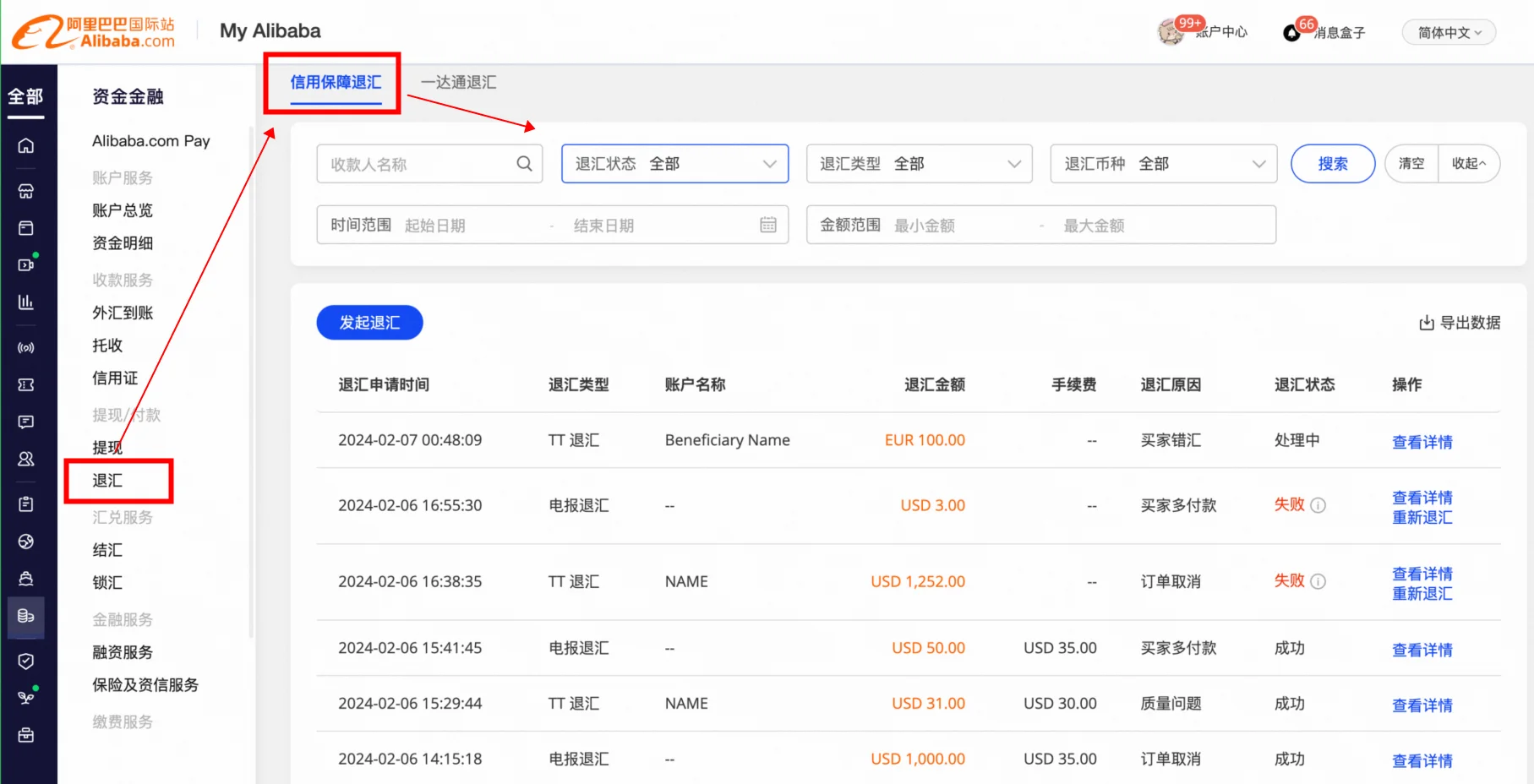Expand the 退汇状态 dropdown

pos(674,164)
